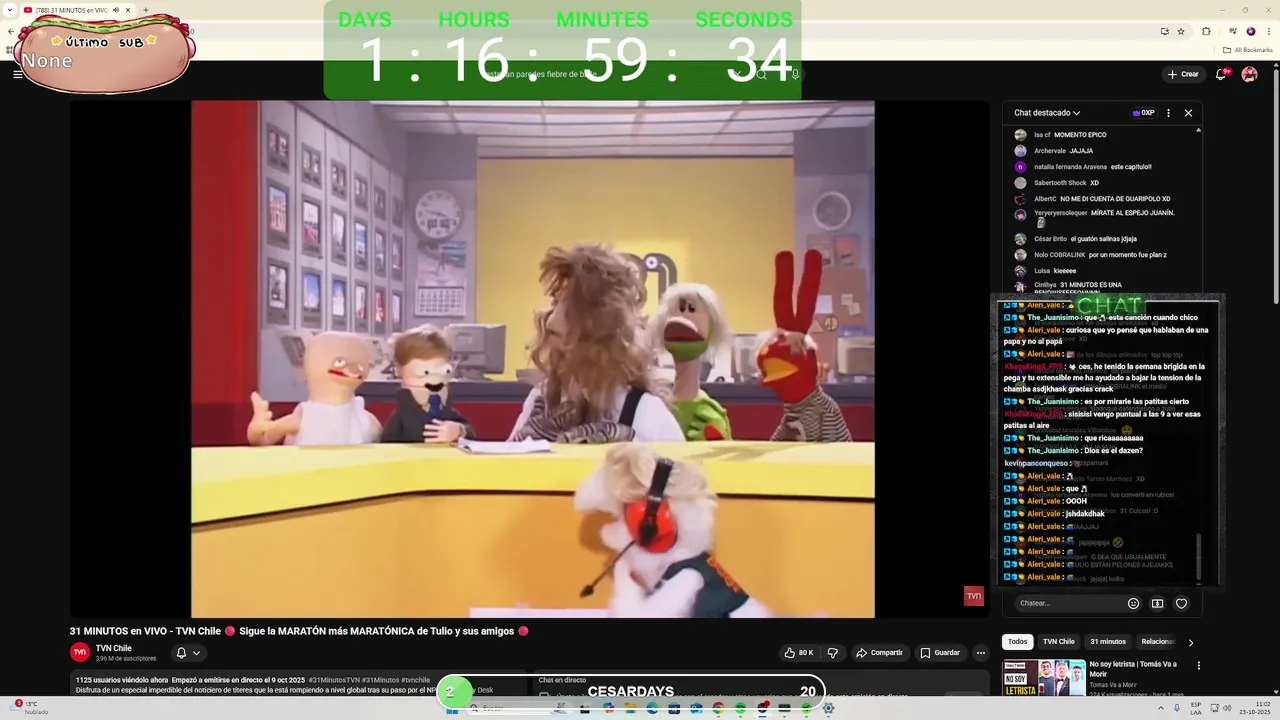The width and height of the screenshot is (1280, 720).
Task: Select the TVN Chile filter chip
Action: [1058, 642]
